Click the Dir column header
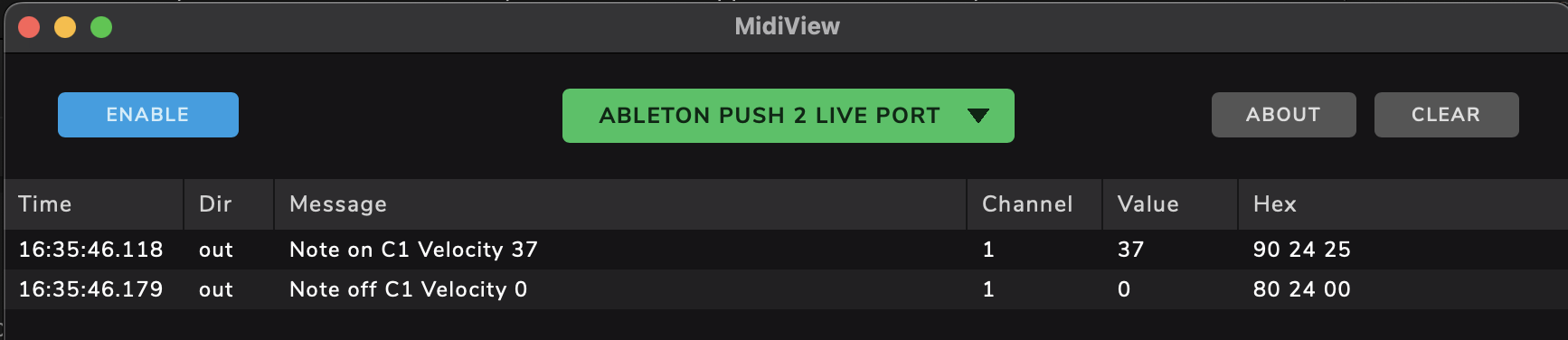1568x340 pixels. tap(229, 204)
